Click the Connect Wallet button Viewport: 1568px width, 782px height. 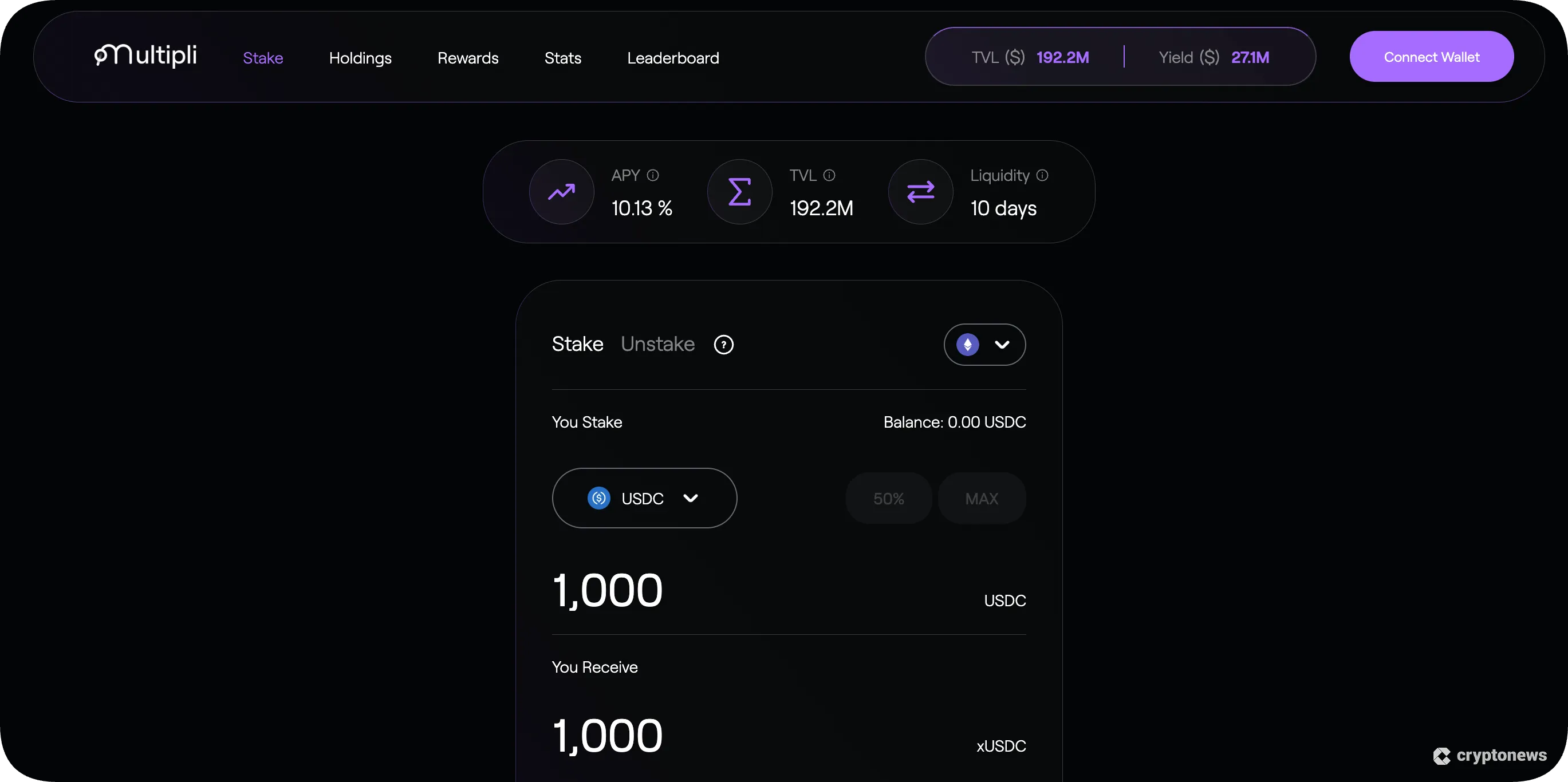click(1431, 56)
